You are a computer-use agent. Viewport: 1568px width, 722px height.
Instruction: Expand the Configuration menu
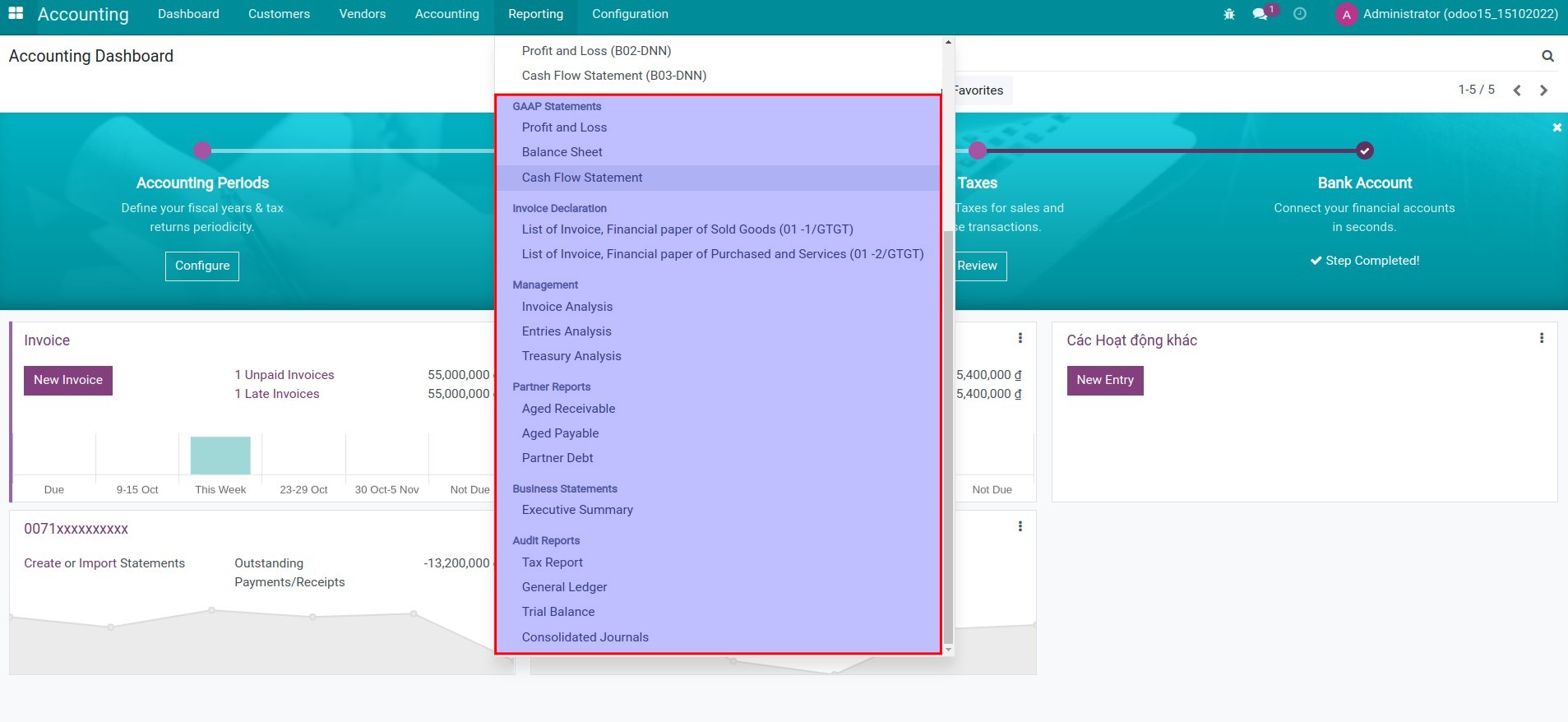coord(630,14)
